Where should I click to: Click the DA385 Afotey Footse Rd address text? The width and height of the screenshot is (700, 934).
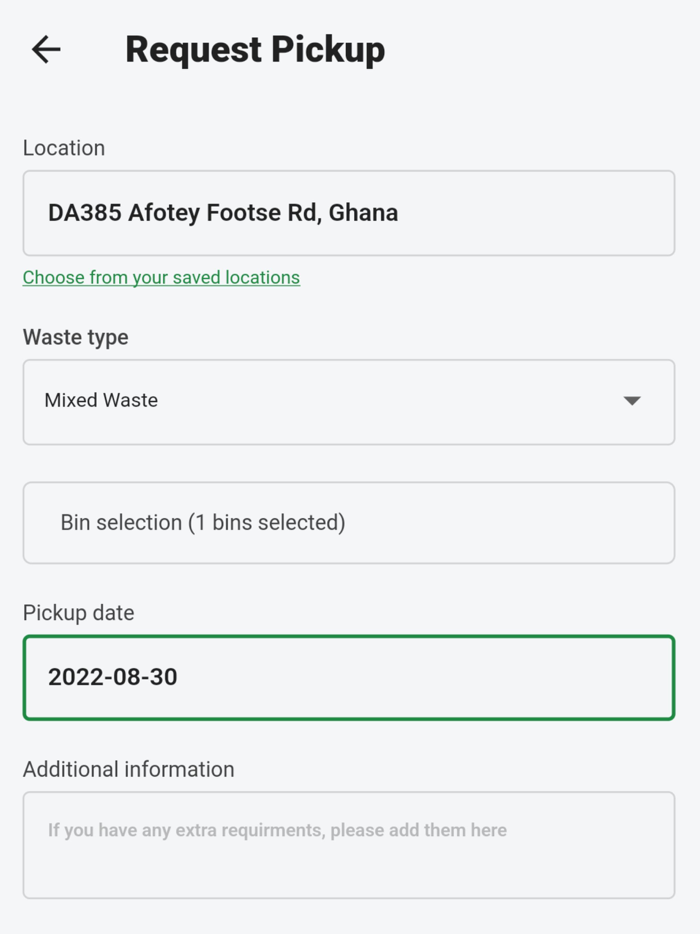(184, 213)
